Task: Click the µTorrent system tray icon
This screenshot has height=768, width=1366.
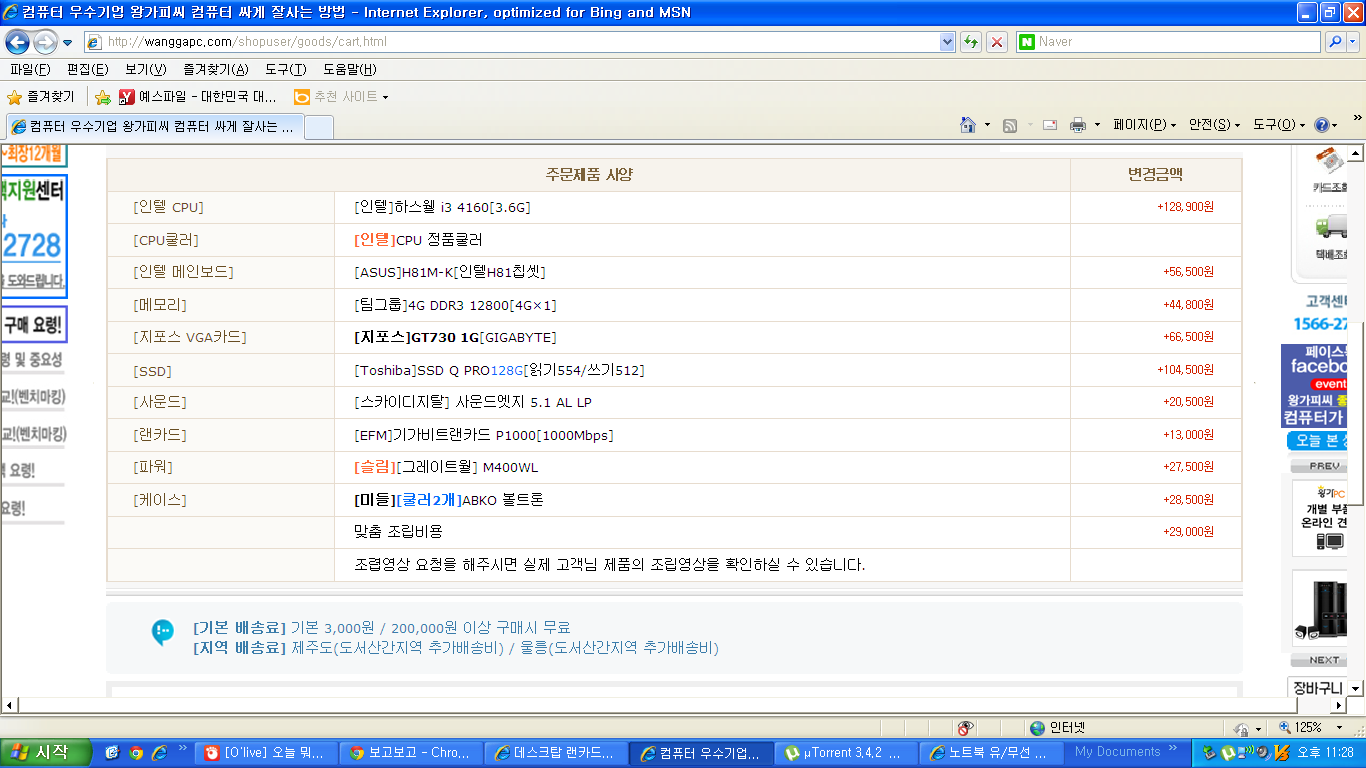Action: tap(1228, 753)
